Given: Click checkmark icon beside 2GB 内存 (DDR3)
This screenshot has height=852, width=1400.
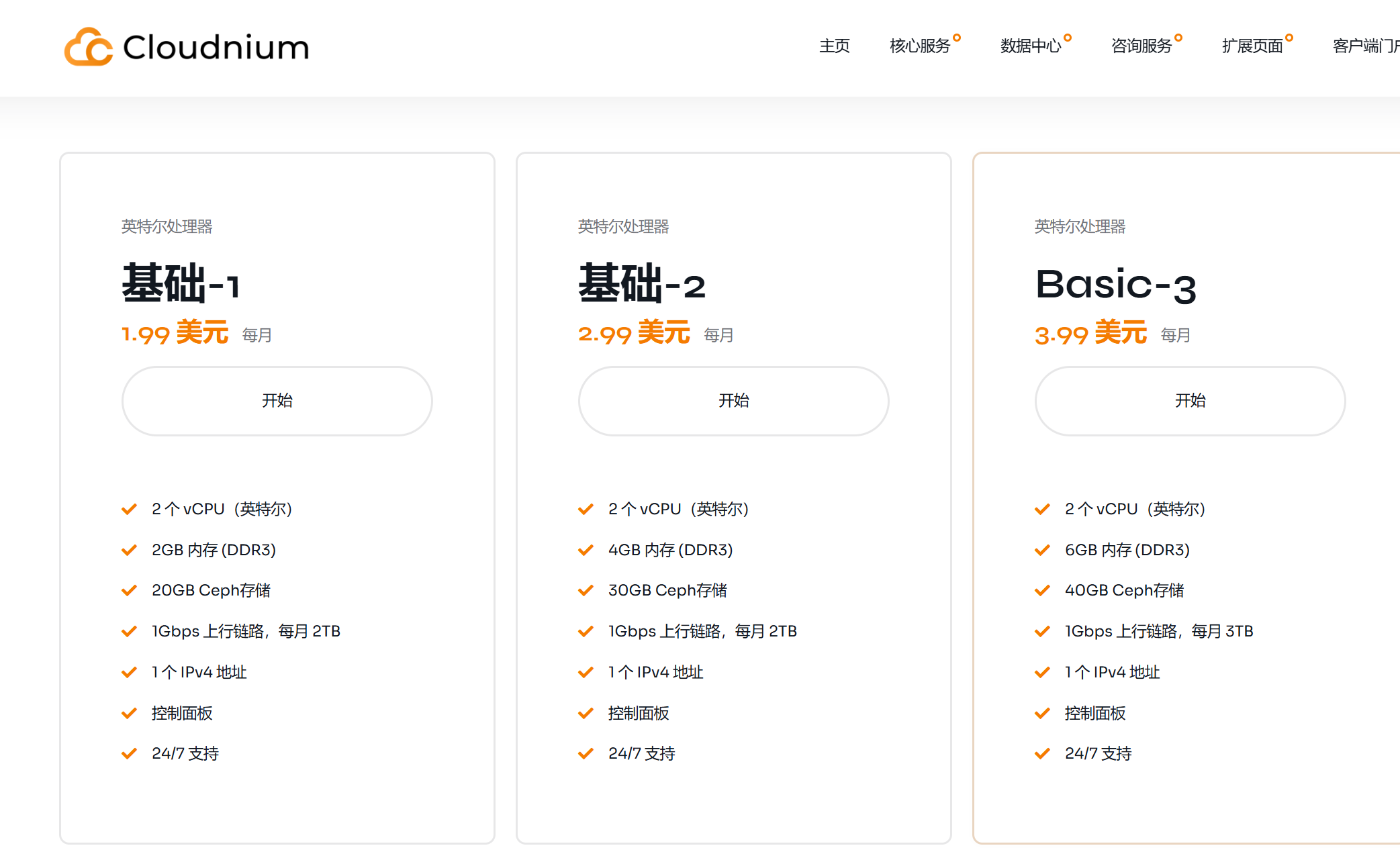Looking at the screenshot, I should tap(129, 550).
